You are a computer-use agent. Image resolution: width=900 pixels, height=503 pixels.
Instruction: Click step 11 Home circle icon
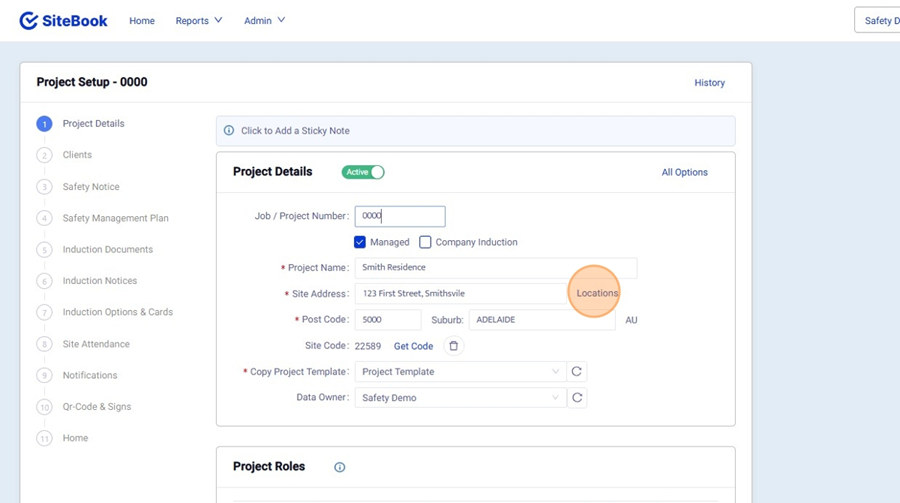point(44,439)
